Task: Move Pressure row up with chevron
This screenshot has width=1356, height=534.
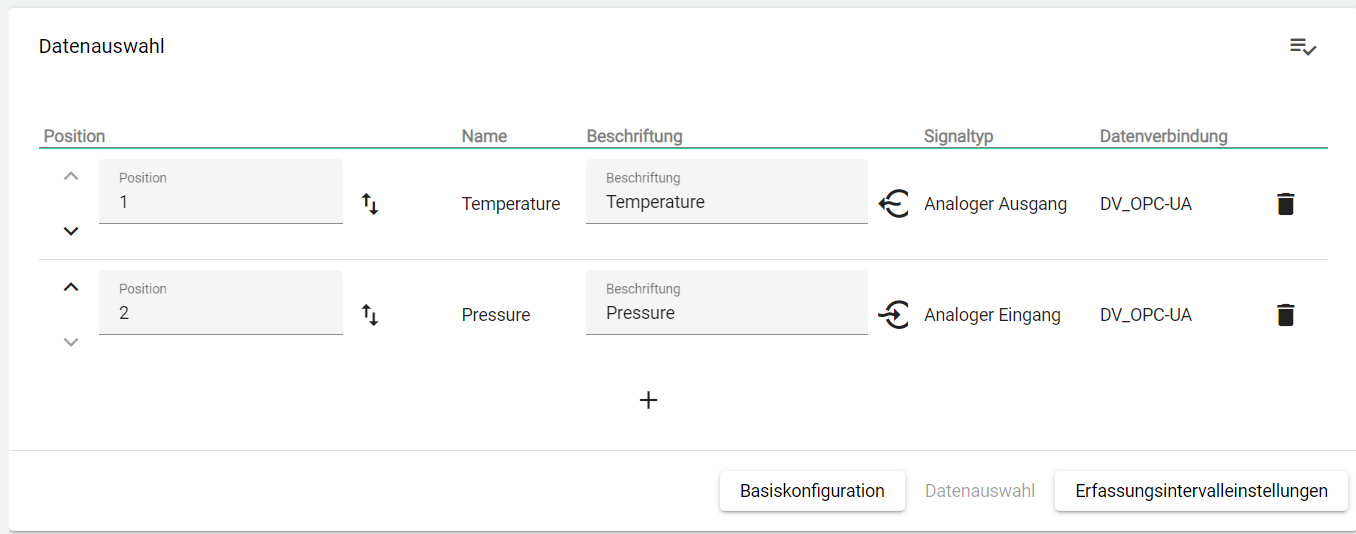Action: 70,287
